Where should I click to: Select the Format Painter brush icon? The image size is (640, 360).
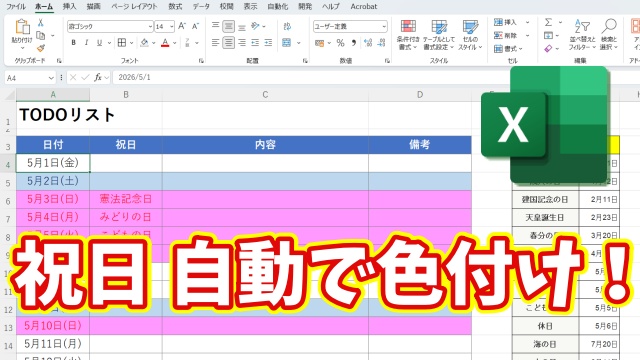click(40, 48)
